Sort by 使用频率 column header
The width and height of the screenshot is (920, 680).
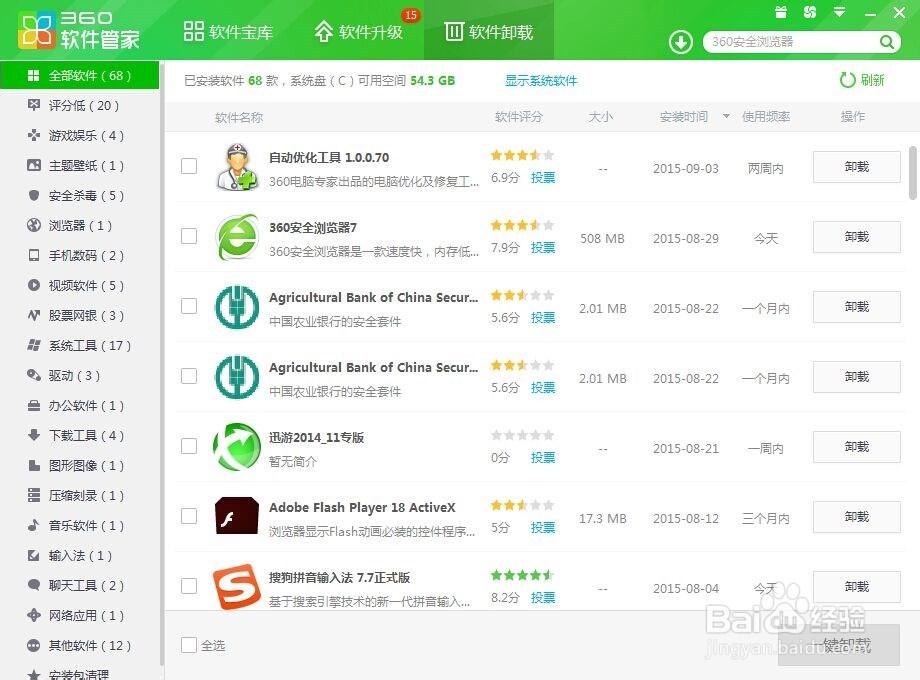click(766, 116)
